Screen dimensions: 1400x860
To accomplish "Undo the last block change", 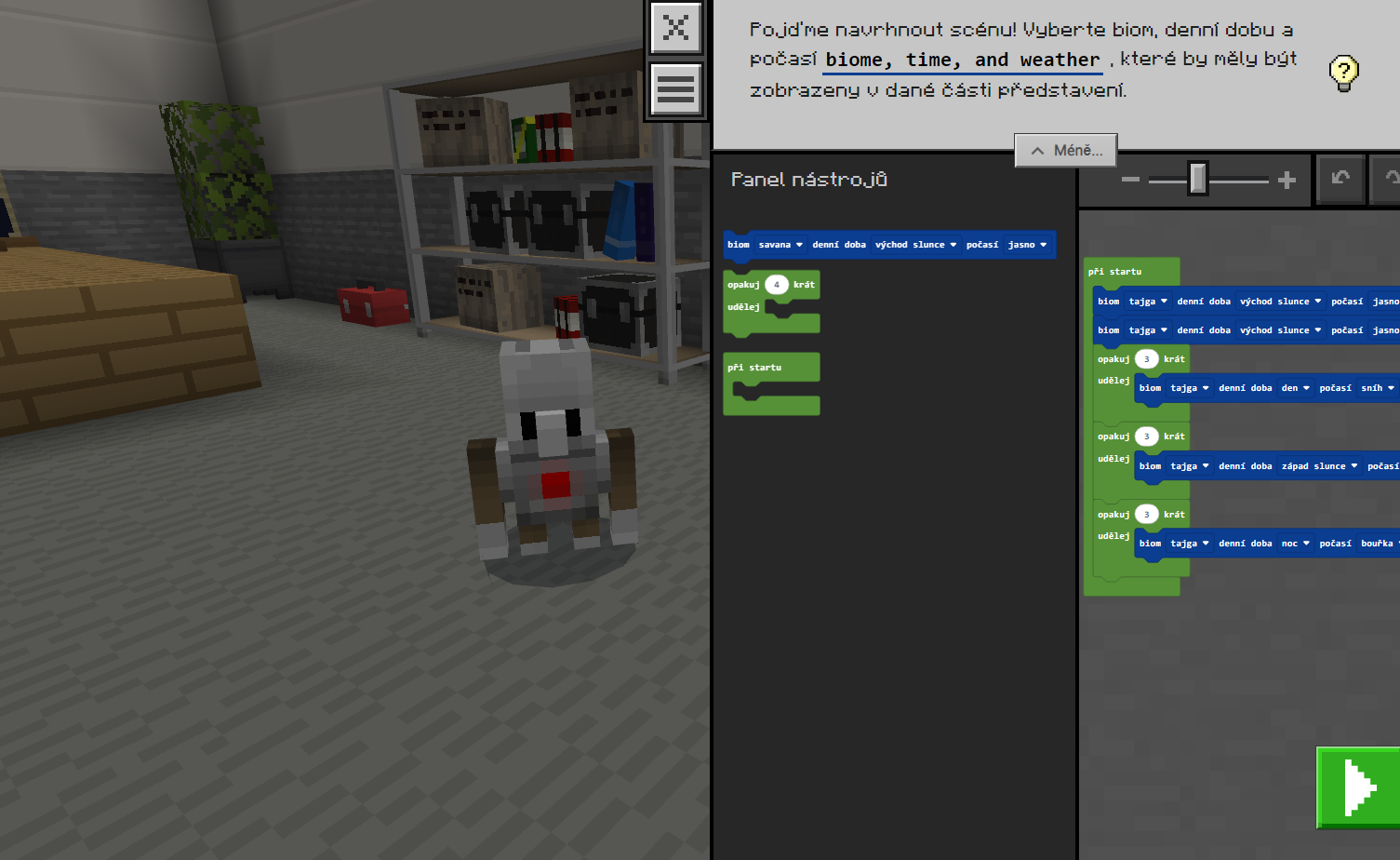I will click(1340, 179).
